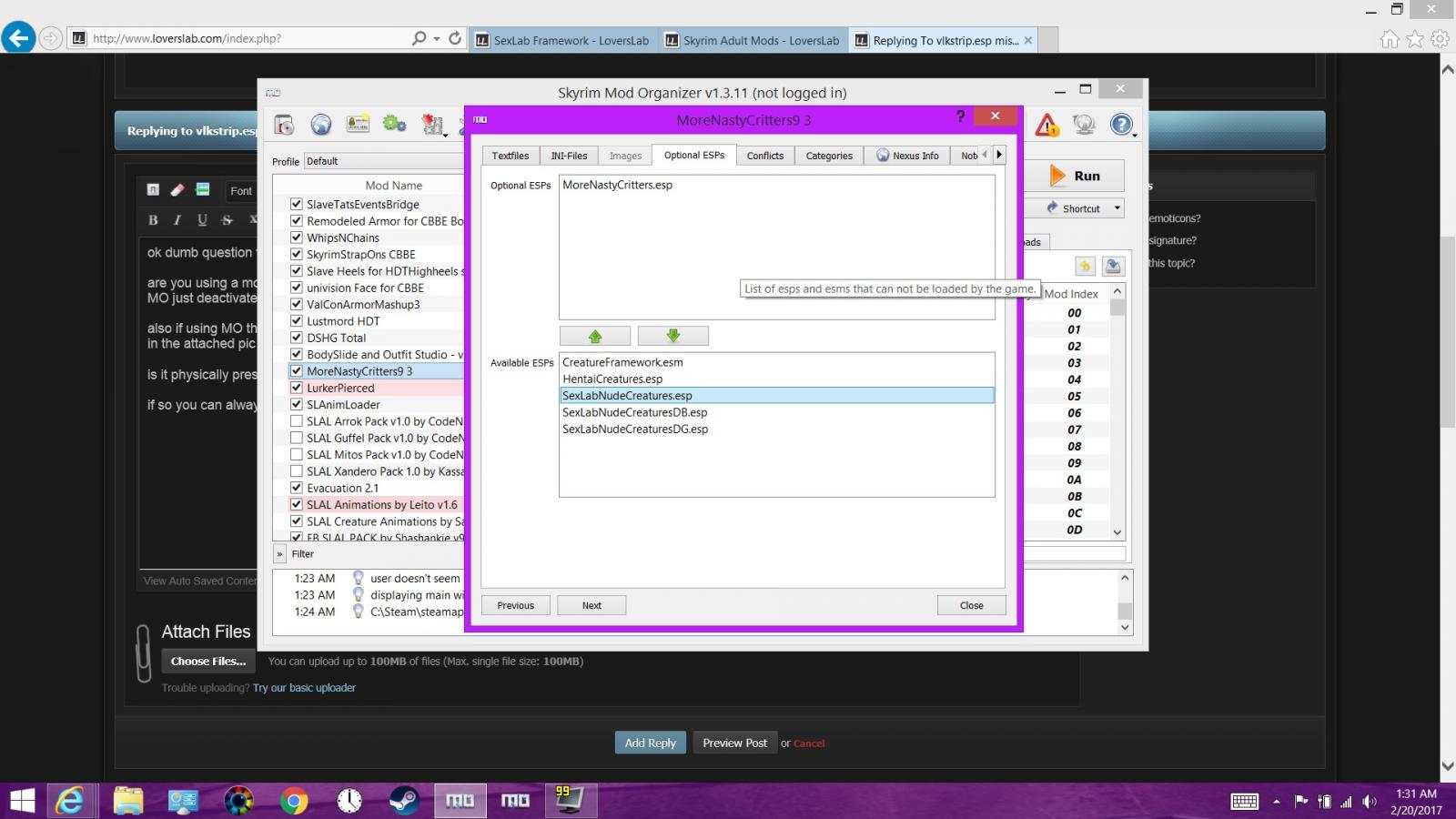Toggle the WhipsNChains mod checkbox

tap(296, 238)
